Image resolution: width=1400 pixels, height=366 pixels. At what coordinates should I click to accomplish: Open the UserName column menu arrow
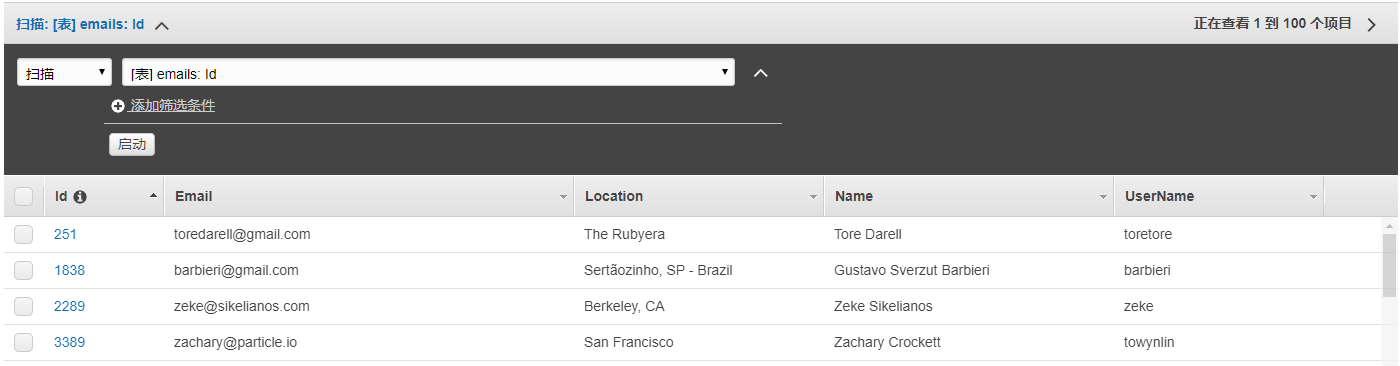[1313, 198]
